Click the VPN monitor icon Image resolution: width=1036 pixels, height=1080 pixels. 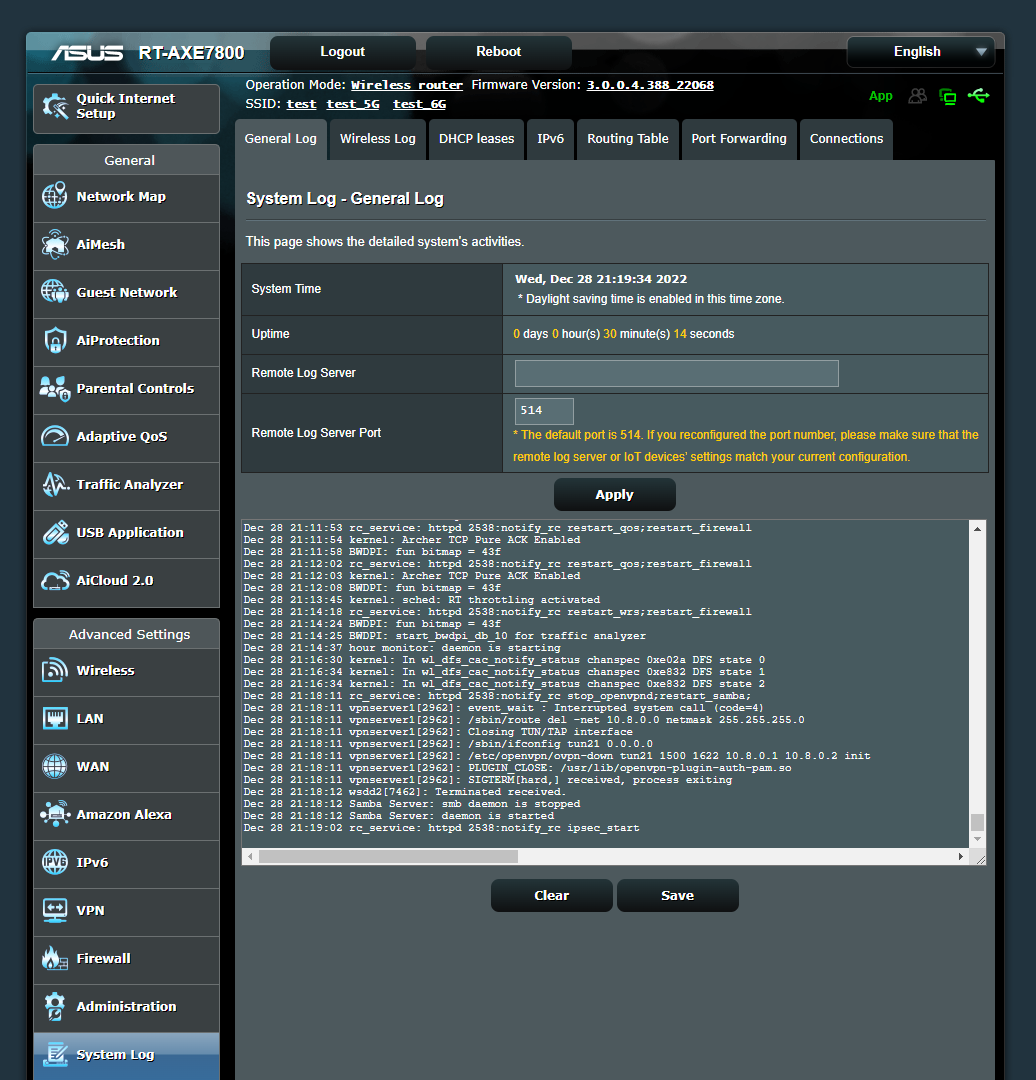(54, 910)
